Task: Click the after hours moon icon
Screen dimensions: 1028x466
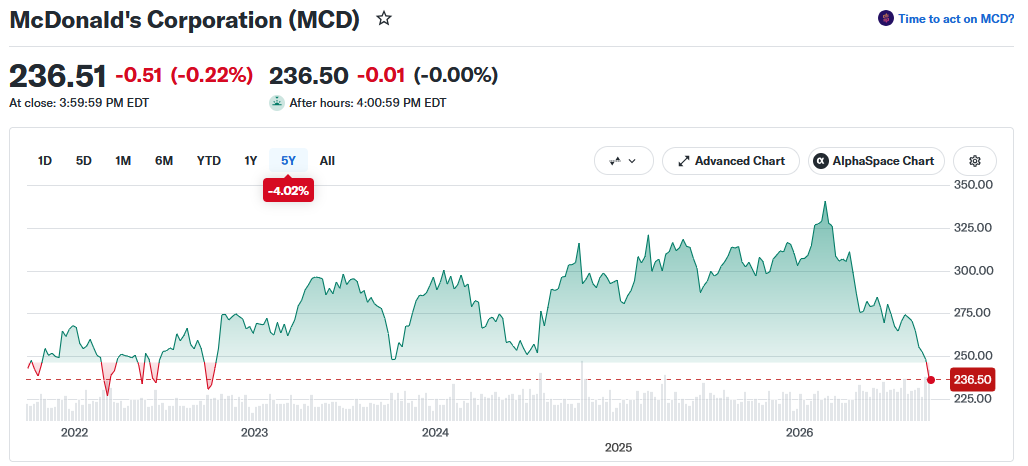Action: [277, 103]
